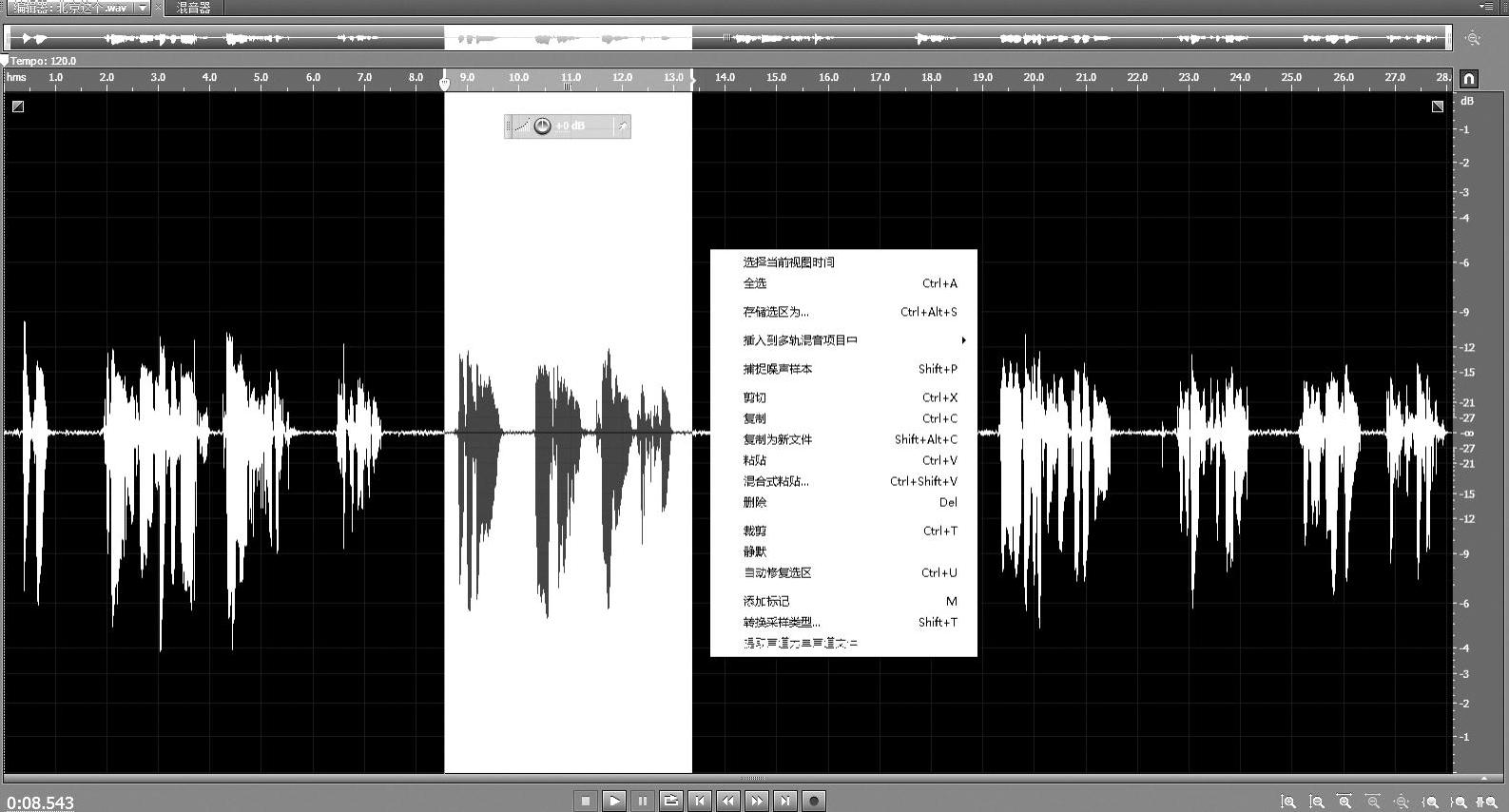The width and height of the screenshot is (1509, 812).
Task: Pause playback with the Pause button
Action: (643, 801)
